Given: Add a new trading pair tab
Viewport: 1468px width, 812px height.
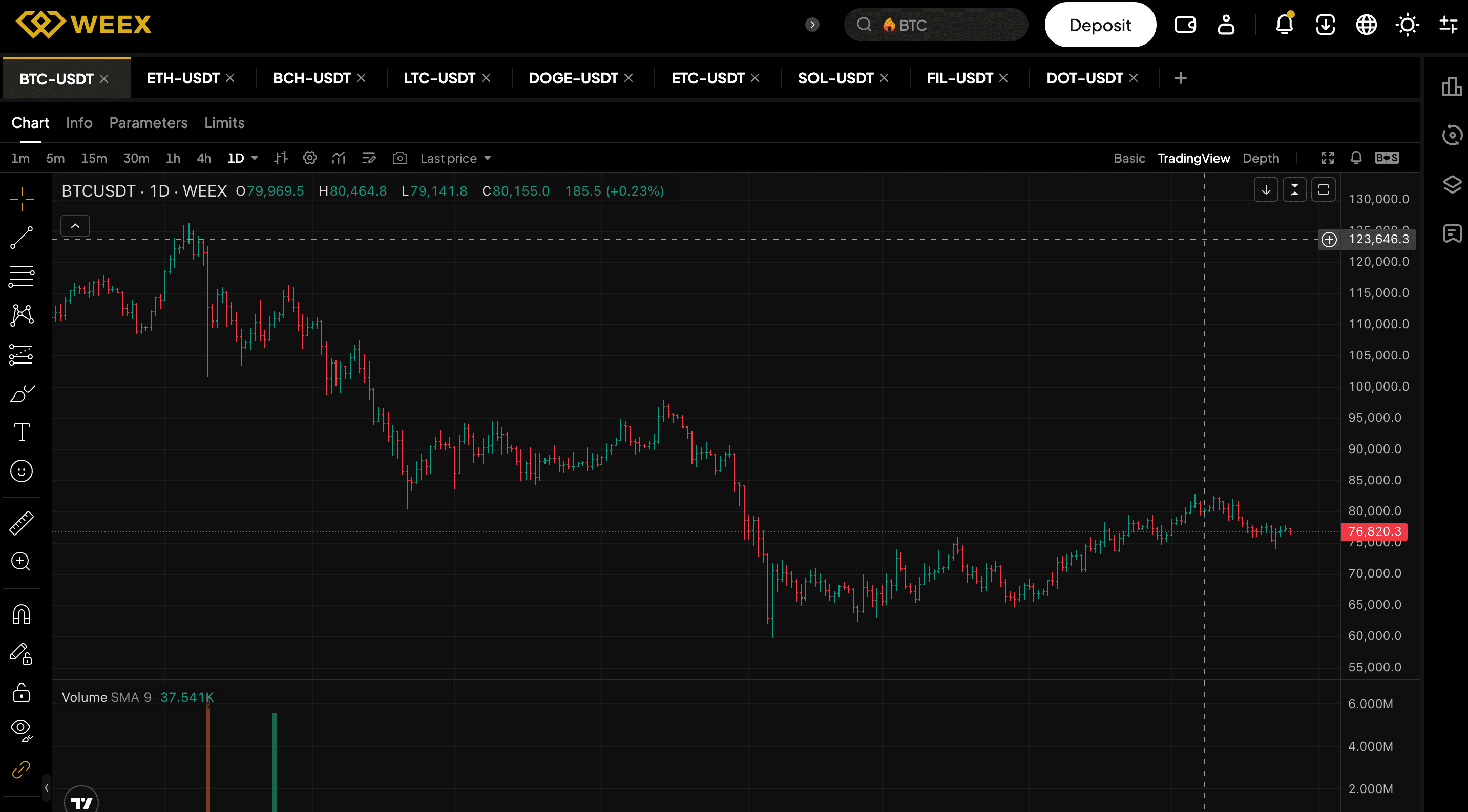Looking at the screenshot, I should click(x=1180, y=78).
